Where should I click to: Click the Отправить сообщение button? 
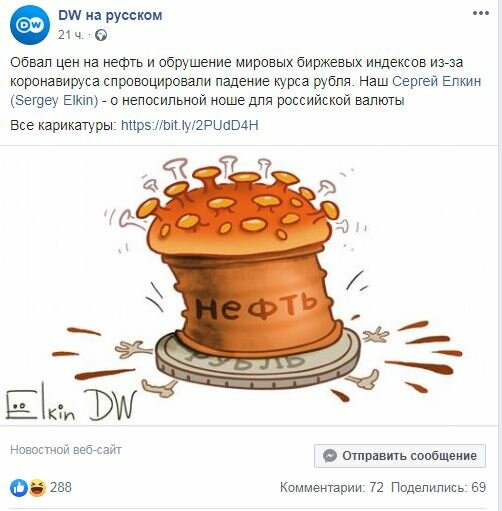point(400,456)
